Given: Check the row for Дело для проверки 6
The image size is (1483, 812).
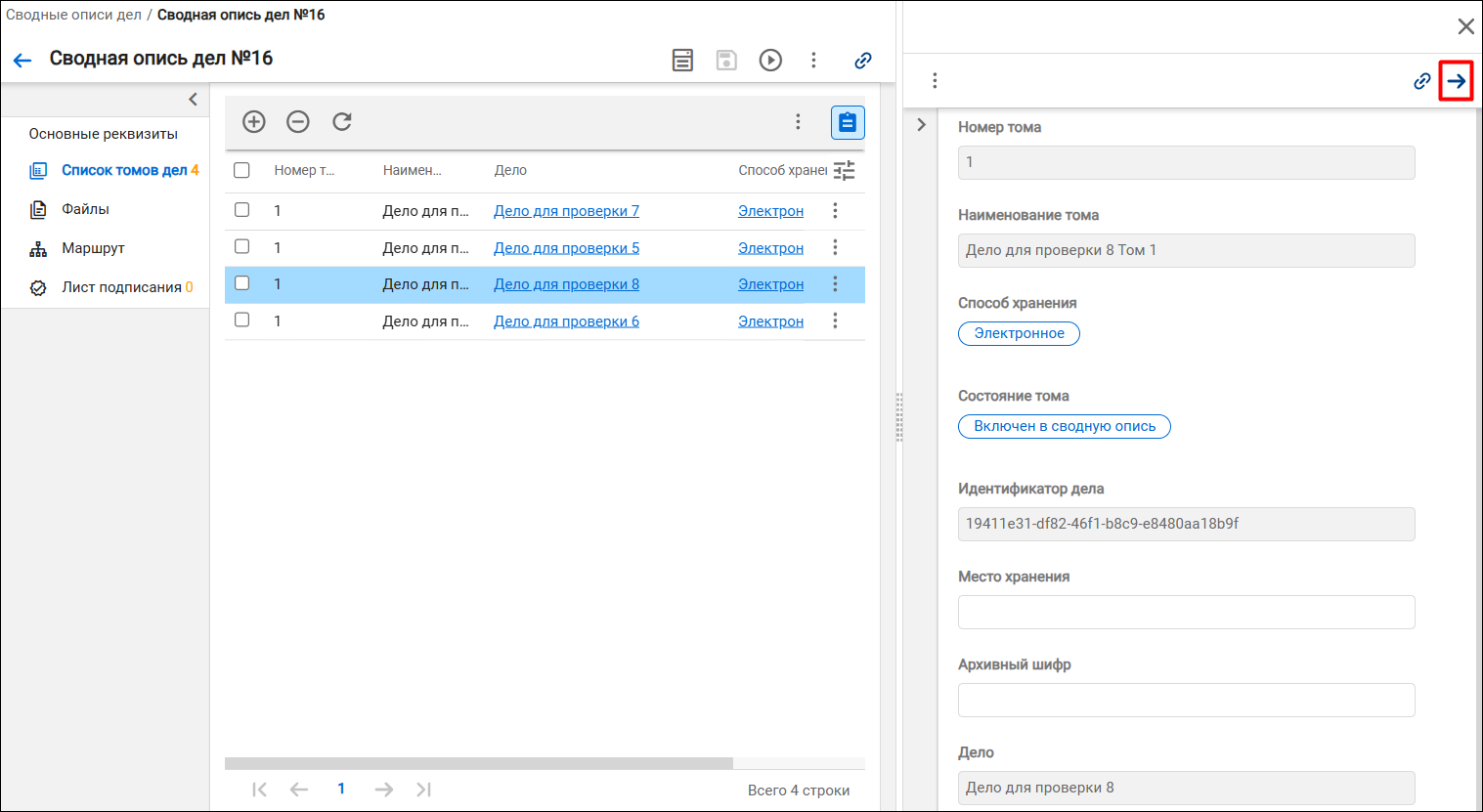Looking at the screenshot, I should click(242, 320).
